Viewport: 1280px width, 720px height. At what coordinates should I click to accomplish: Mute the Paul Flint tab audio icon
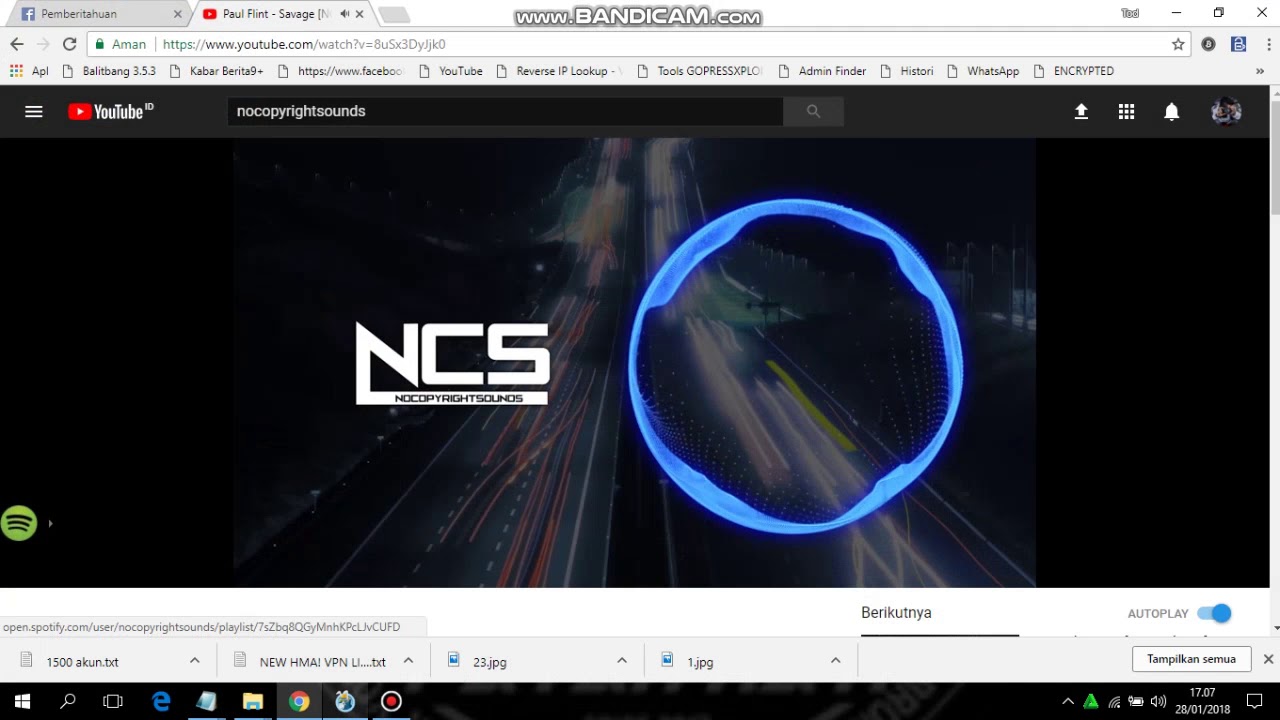[x=345, y=14]
